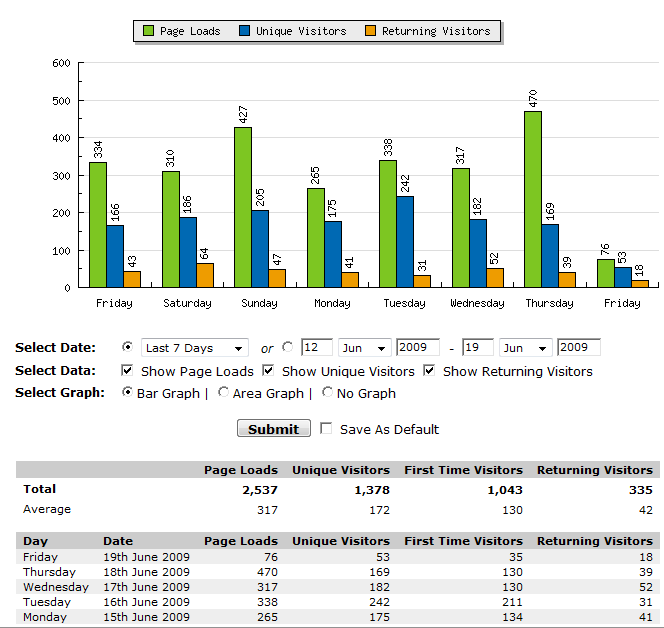
Task: Click the orange Returning Visitors legend swatch
Action: (x=371, y=31)
